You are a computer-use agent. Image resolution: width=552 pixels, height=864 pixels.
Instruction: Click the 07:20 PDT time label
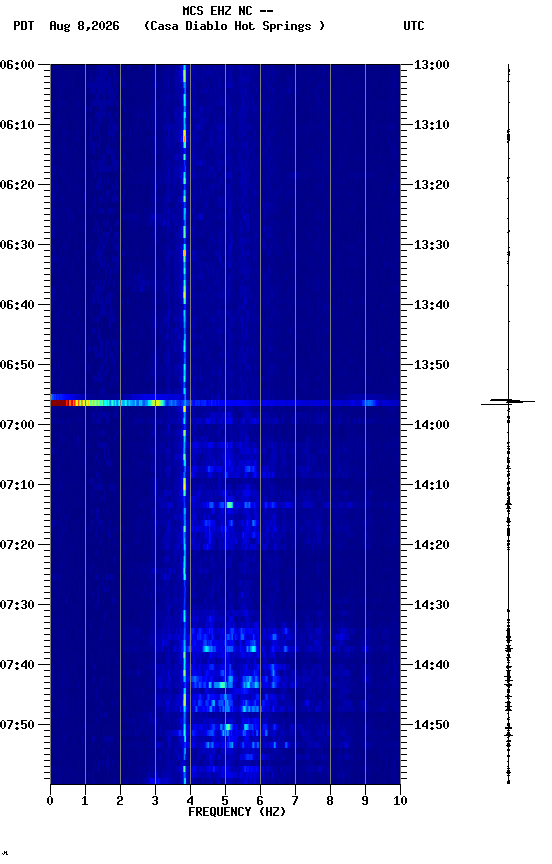click(x=17, y=545)
